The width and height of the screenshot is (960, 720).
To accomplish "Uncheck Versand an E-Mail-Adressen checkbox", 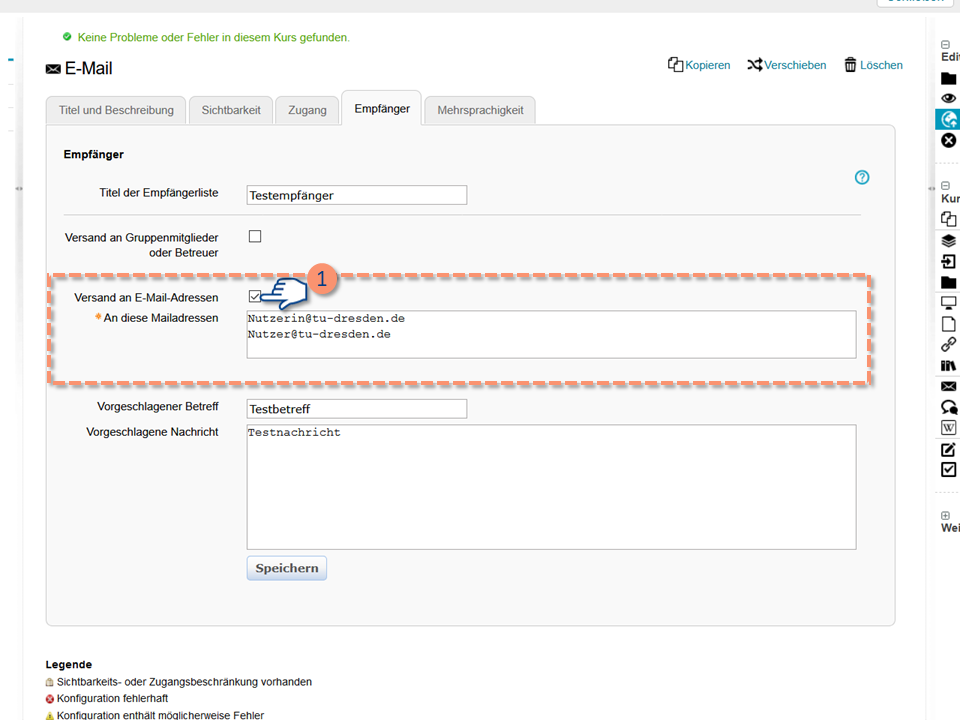I will click(255, 296).
